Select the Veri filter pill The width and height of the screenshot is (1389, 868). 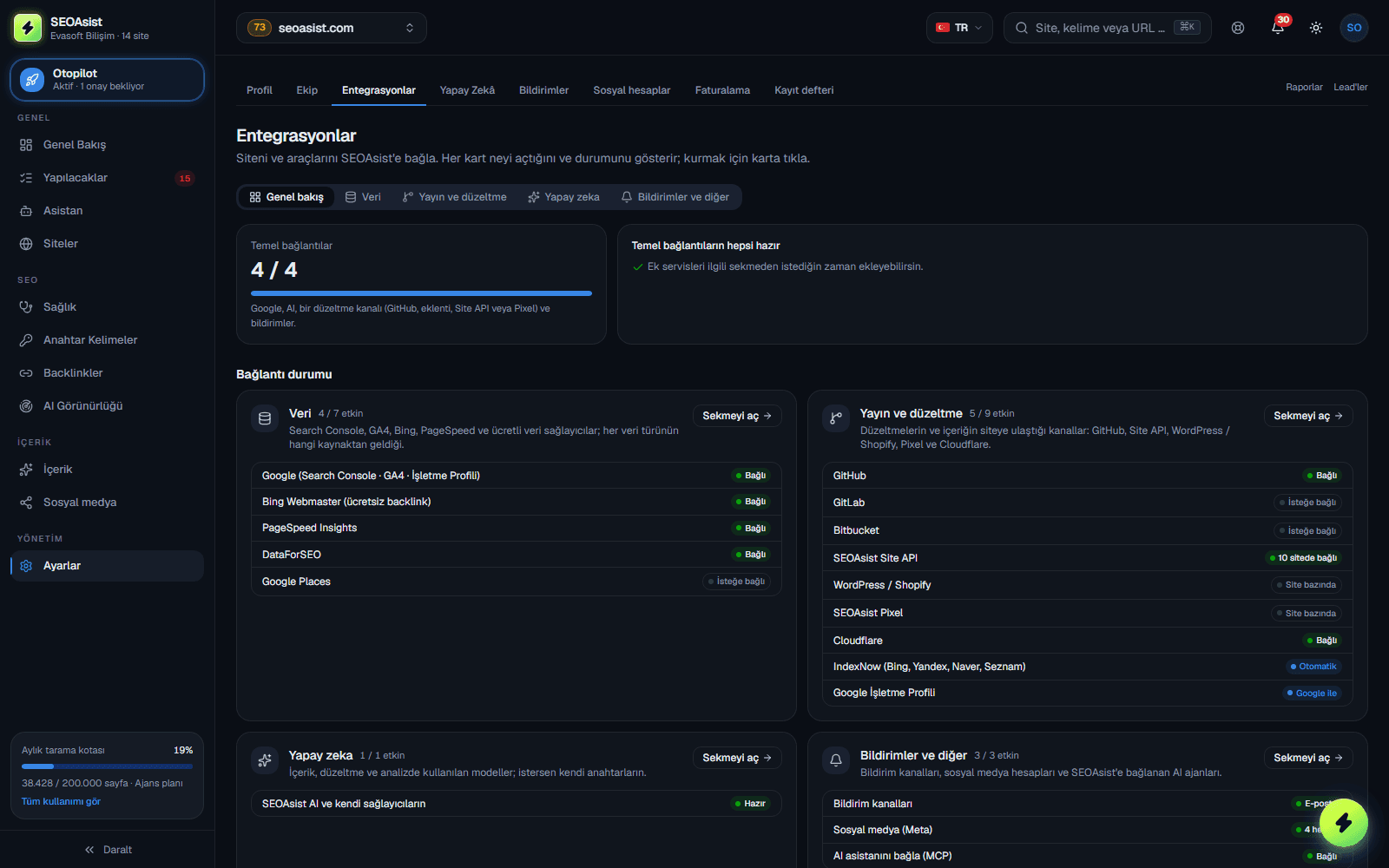pos(363,197)
